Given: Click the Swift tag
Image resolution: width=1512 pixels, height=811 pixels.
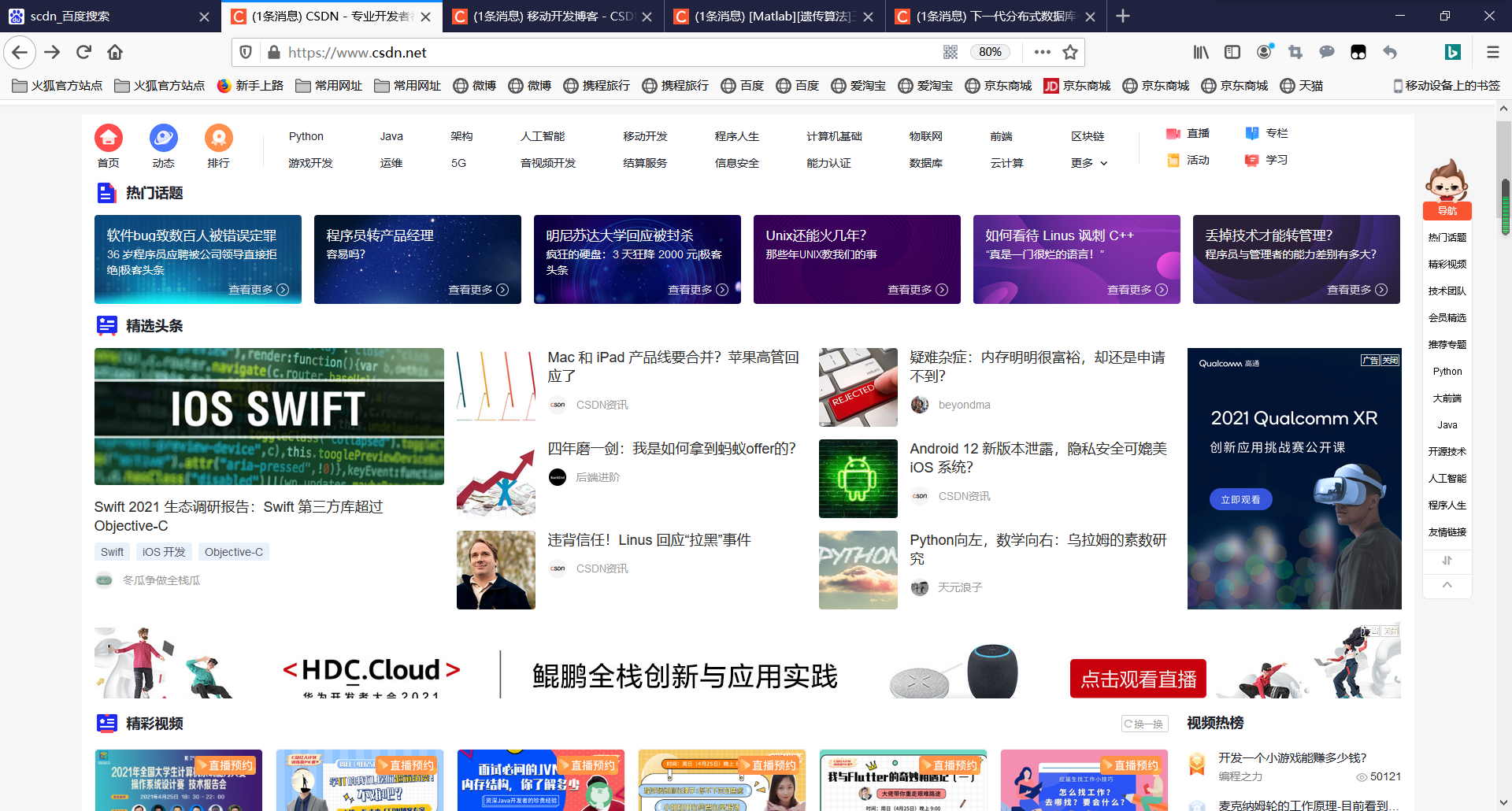Looking at the screenshot, I should point(112,552).
